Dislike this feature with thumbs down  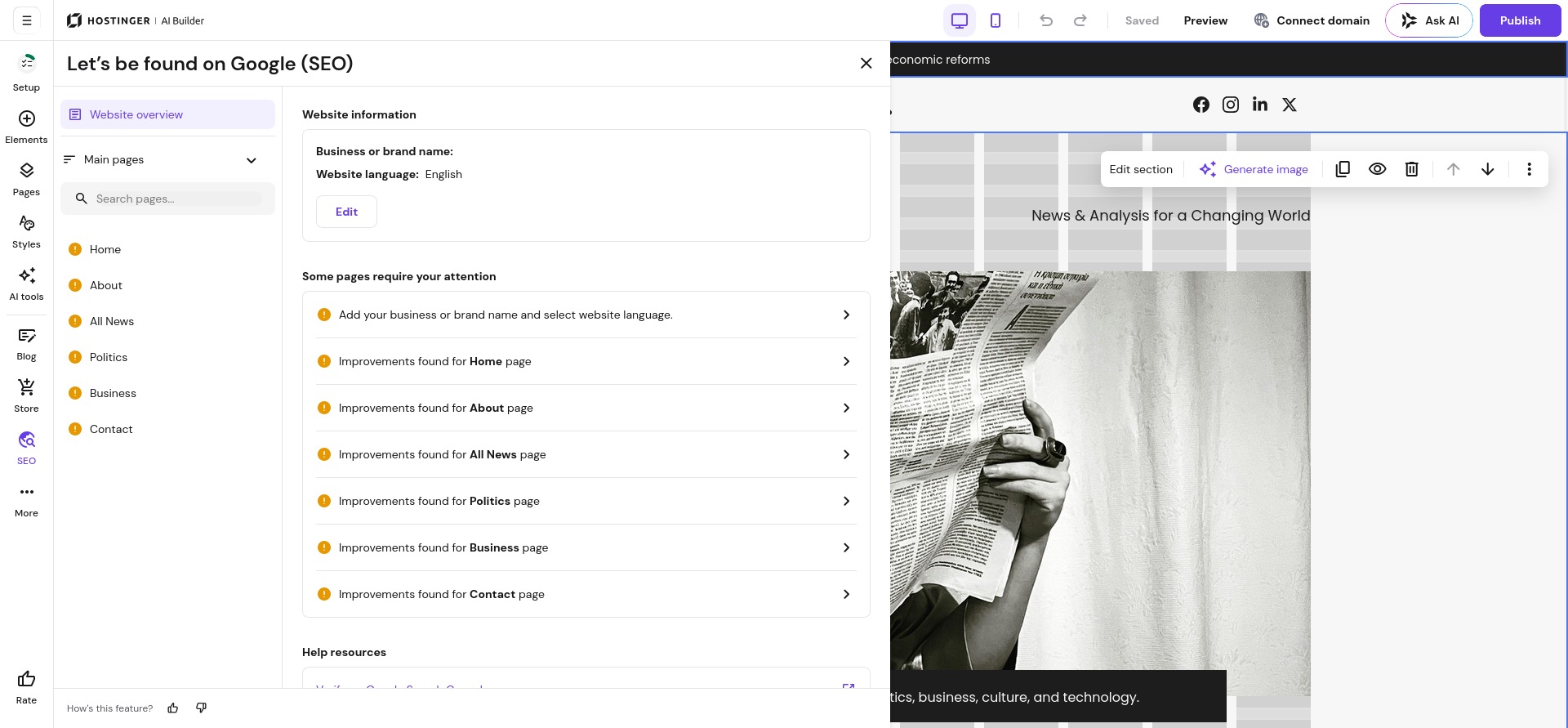pyautogui.click(x=202, y=708)
